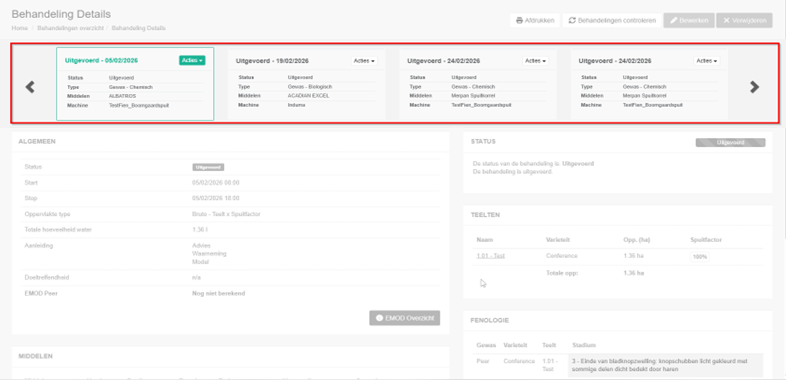Click the Model reason text

(201, 262)
